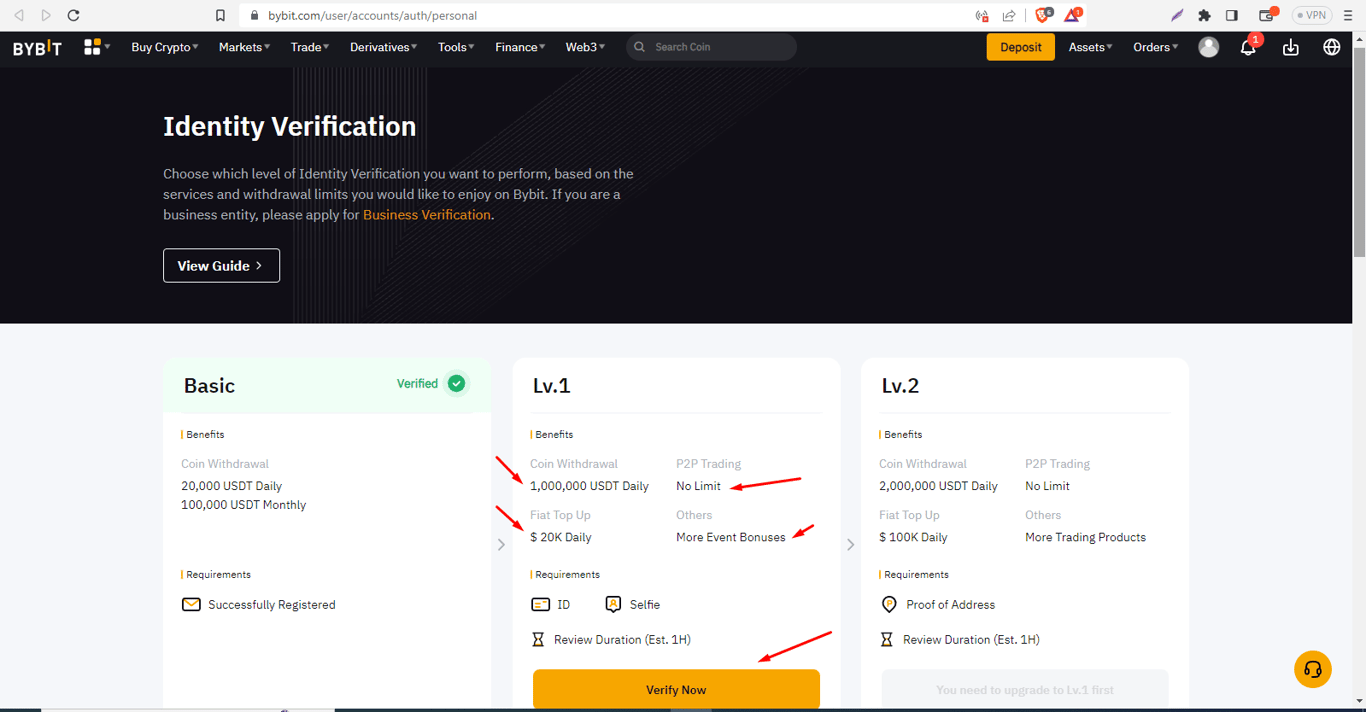
Task: Click the Basic level Verified badge
Action: [431, 383]
